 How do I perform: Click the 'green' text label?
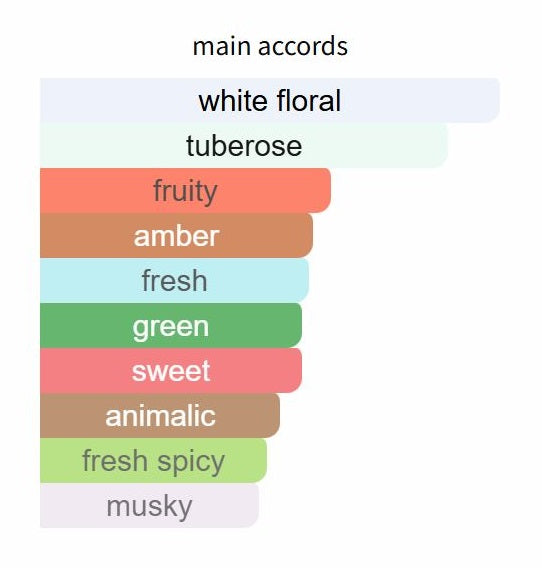171,328
